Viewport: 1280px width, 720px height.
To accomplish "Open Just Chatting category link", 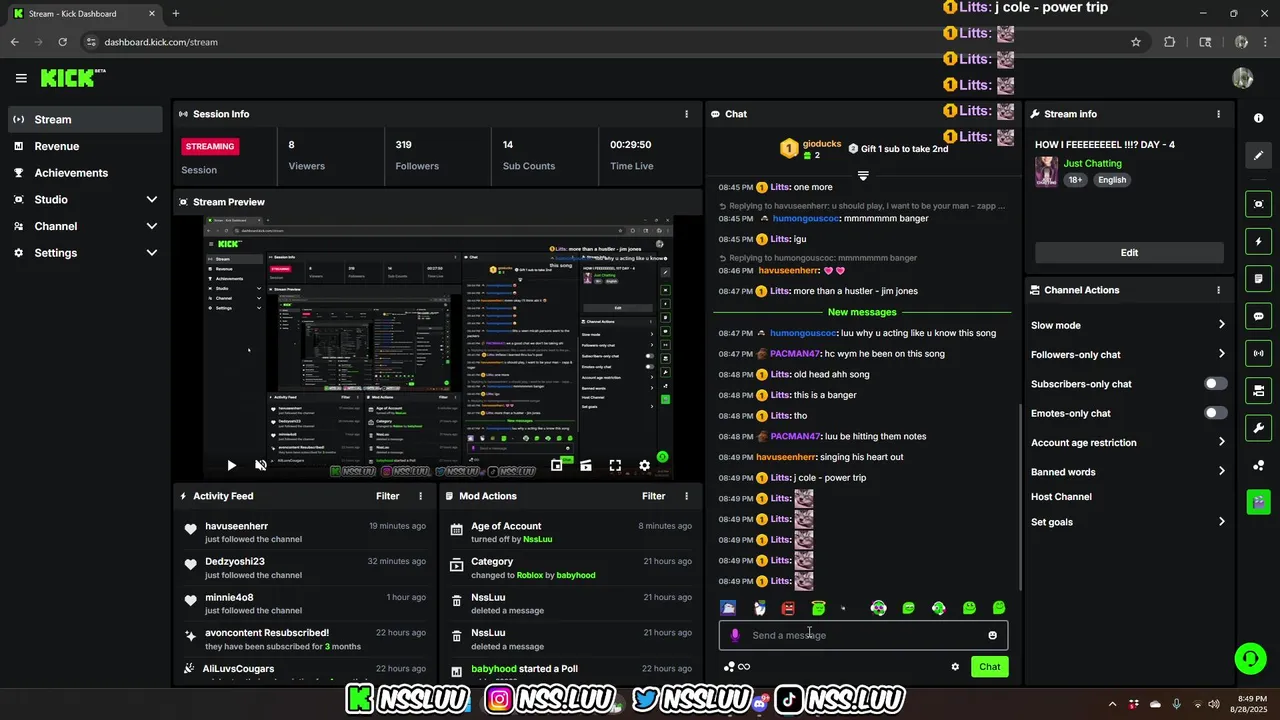I will (1092, 163).
